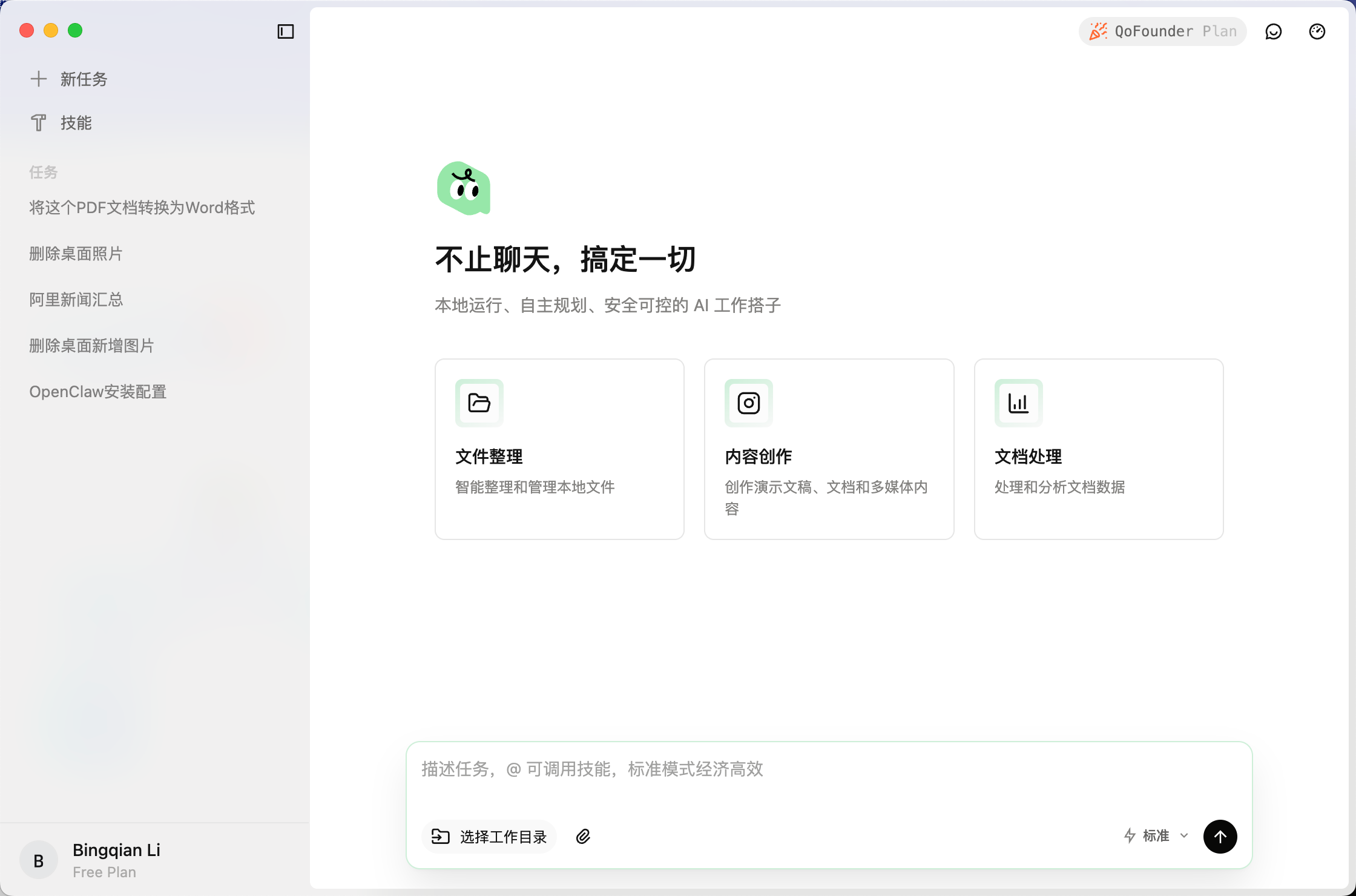Click description 智能整理和管理本地文件
The height and width of the screenshot is (896, 1356).
click(535, 487)
